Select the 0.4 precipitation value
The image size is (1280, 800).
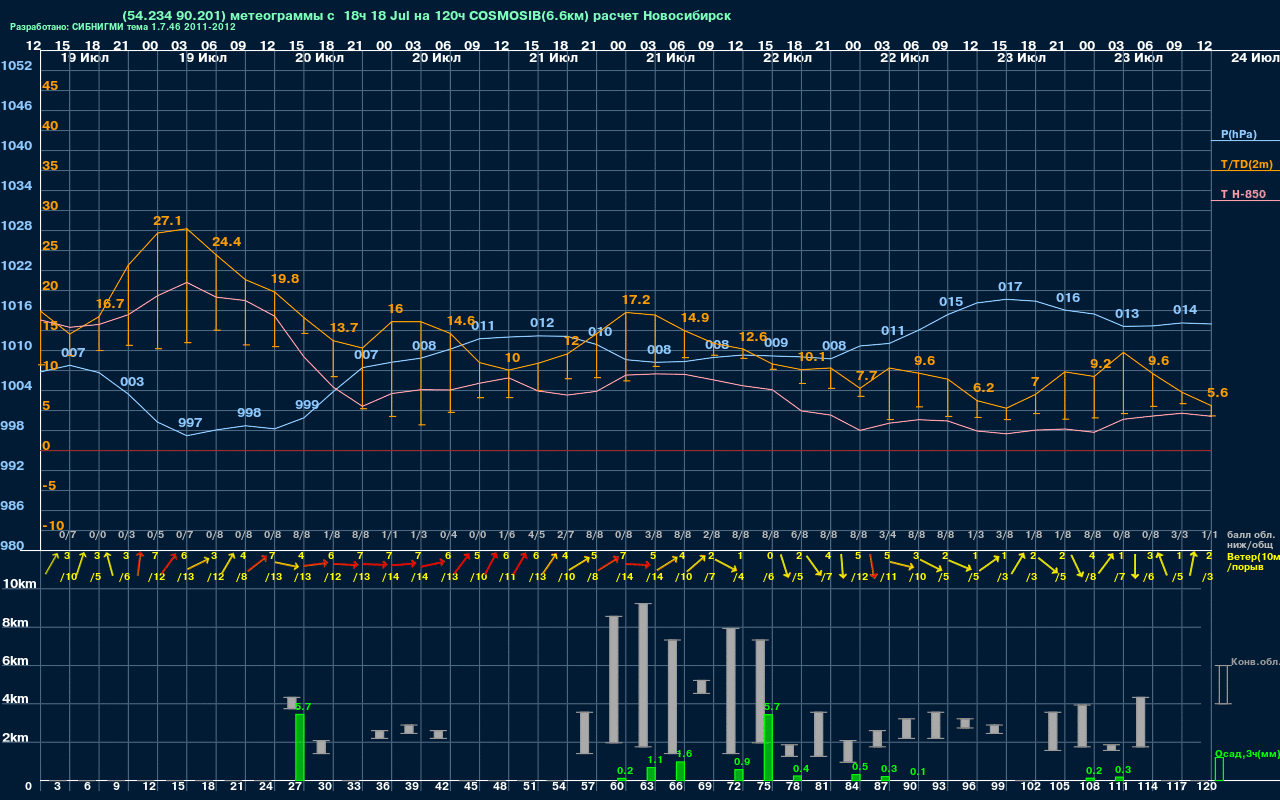[x=800, y=768]
